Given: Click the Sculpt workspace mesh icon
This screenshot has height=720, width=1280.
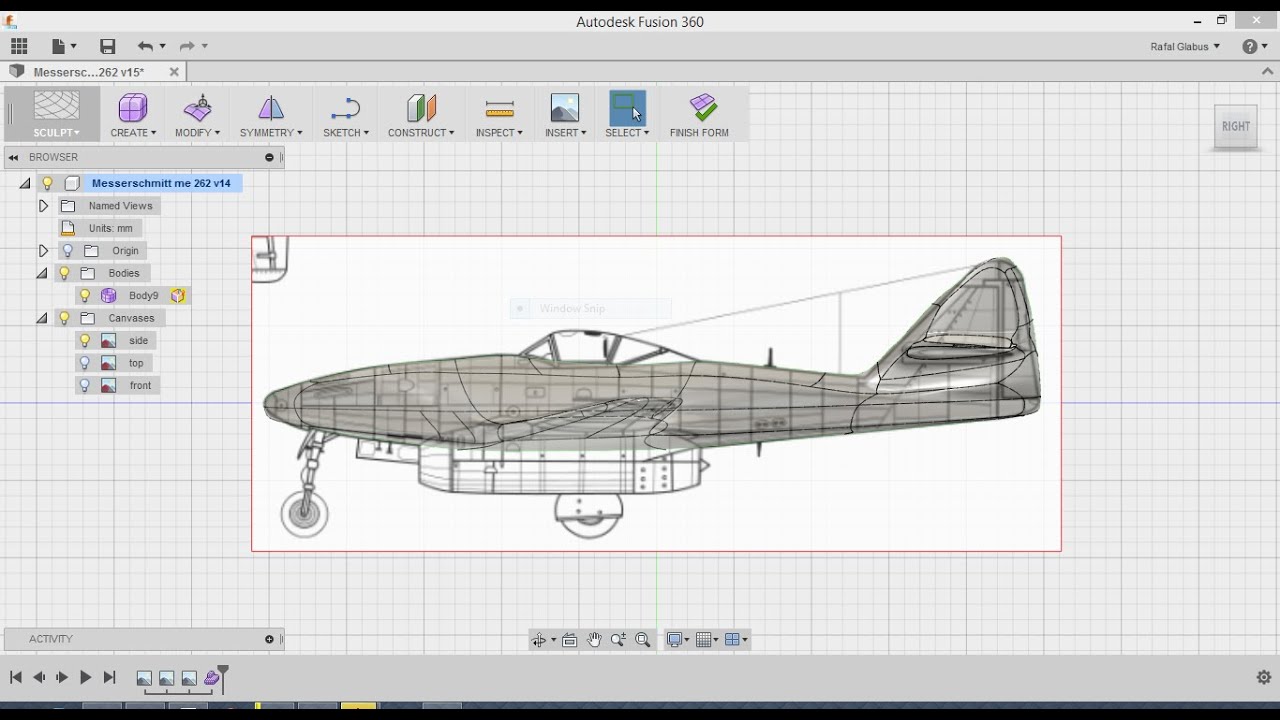Looking at the screenshot, I should [56, 106].
